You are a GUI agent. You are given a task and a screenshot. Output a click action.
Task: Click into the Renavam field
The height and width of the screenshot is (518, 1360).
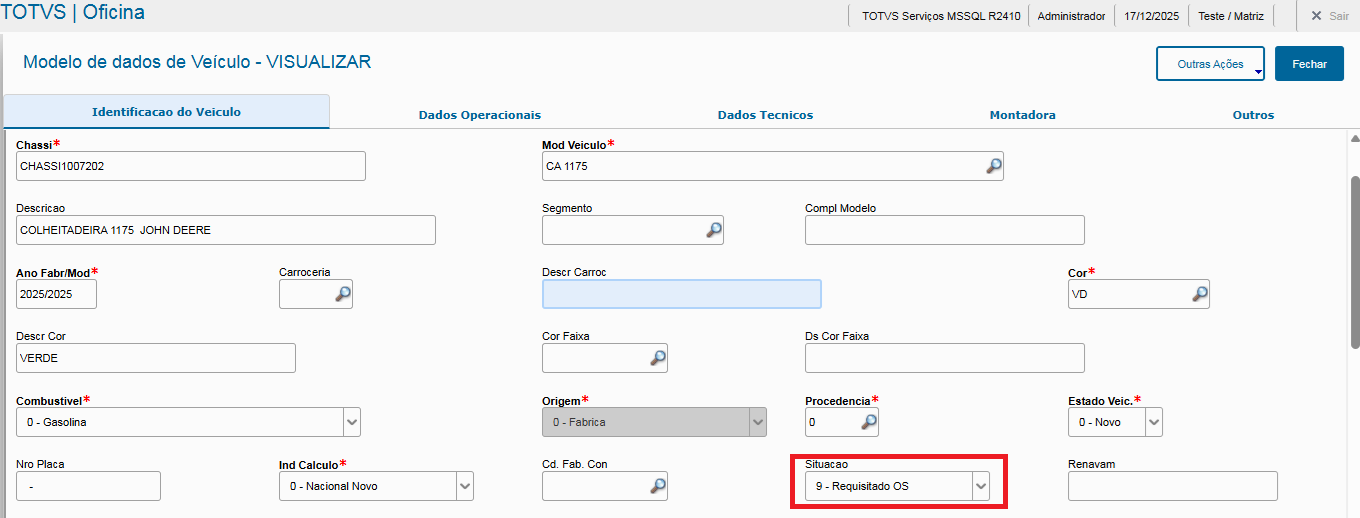coord(1172,486)
